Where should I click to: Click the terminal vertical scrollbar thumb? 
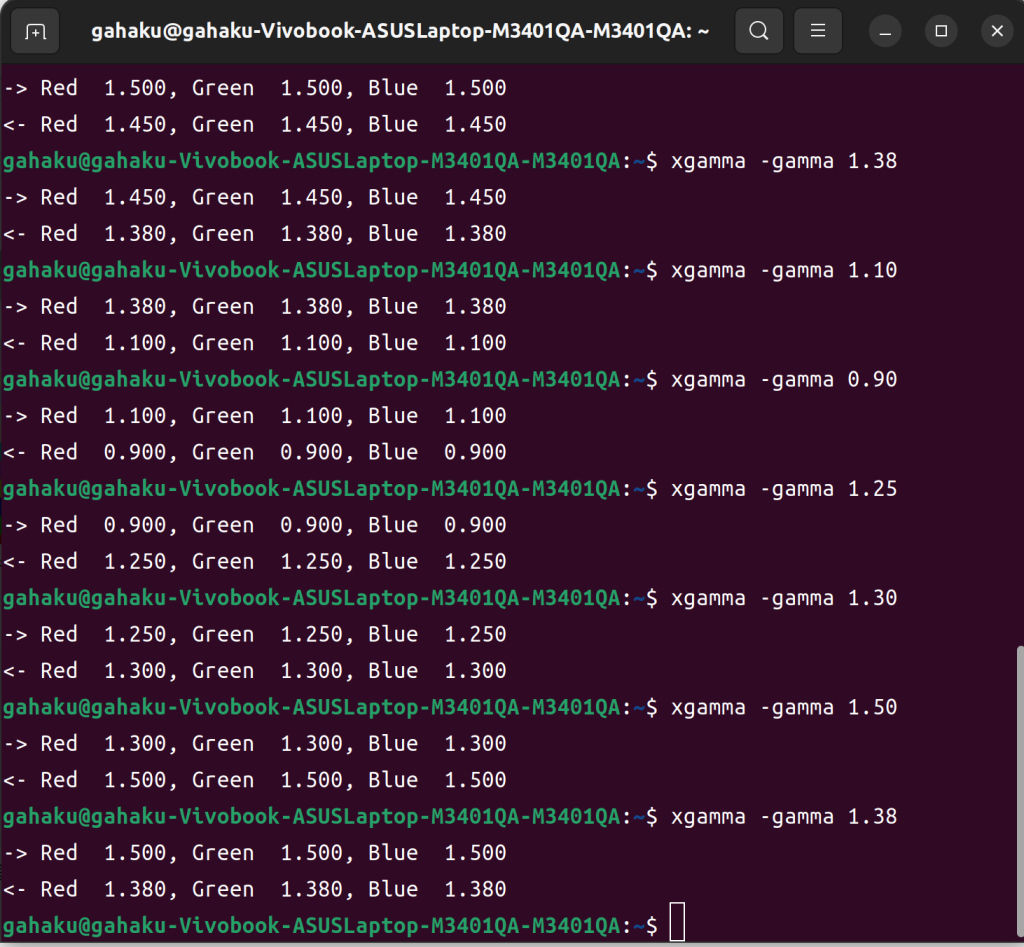click(1020, 792)
